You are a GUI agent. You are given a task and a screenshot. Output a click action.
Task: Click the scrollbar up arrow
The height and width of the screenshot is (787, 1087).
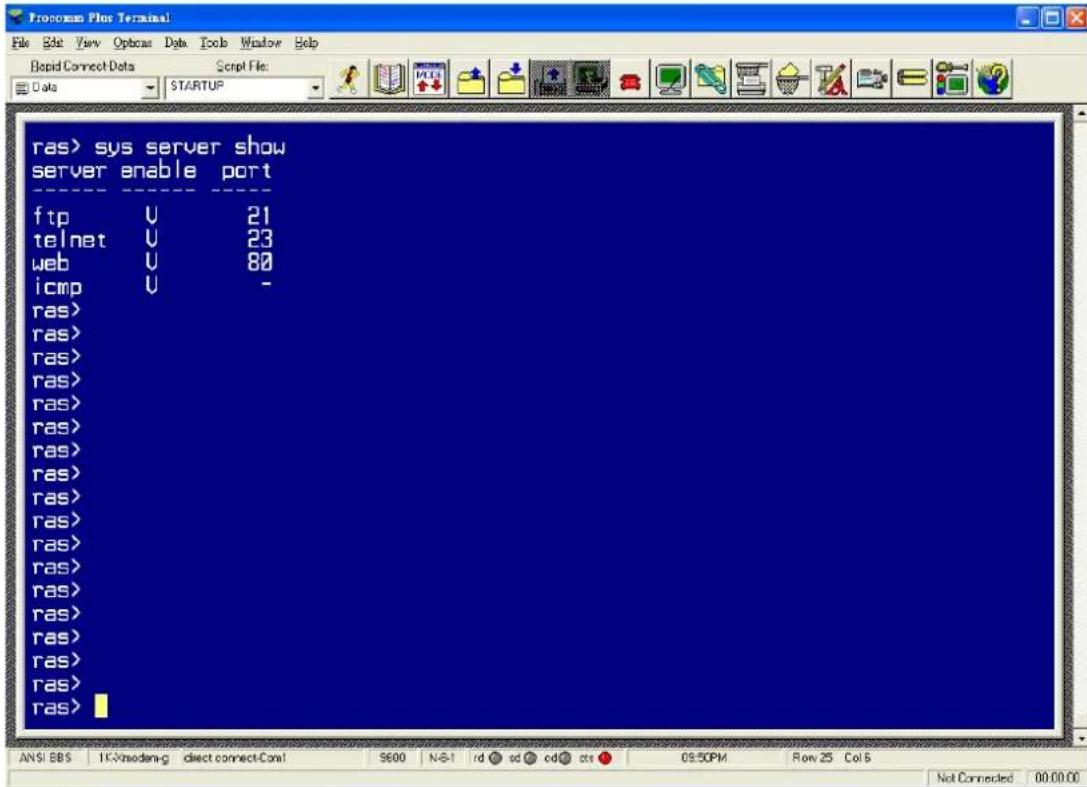pyautogui.click(x=1081, y=112)
